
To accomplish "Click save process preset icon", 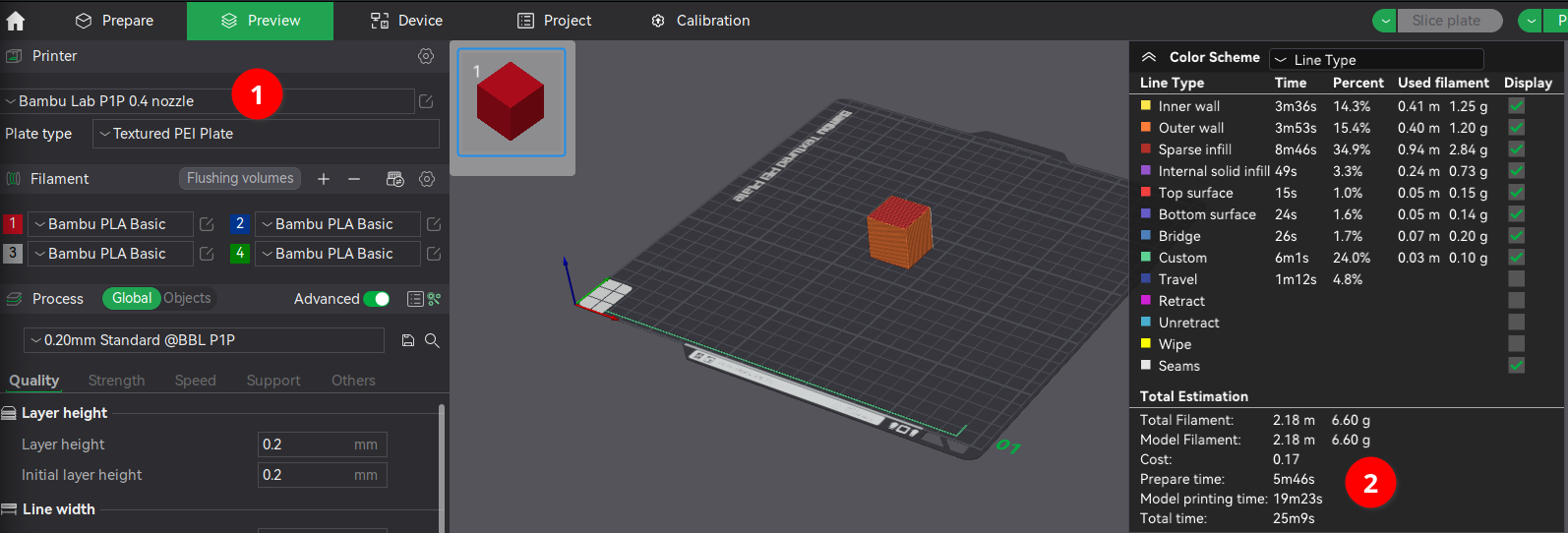I will tap(408, 340).
